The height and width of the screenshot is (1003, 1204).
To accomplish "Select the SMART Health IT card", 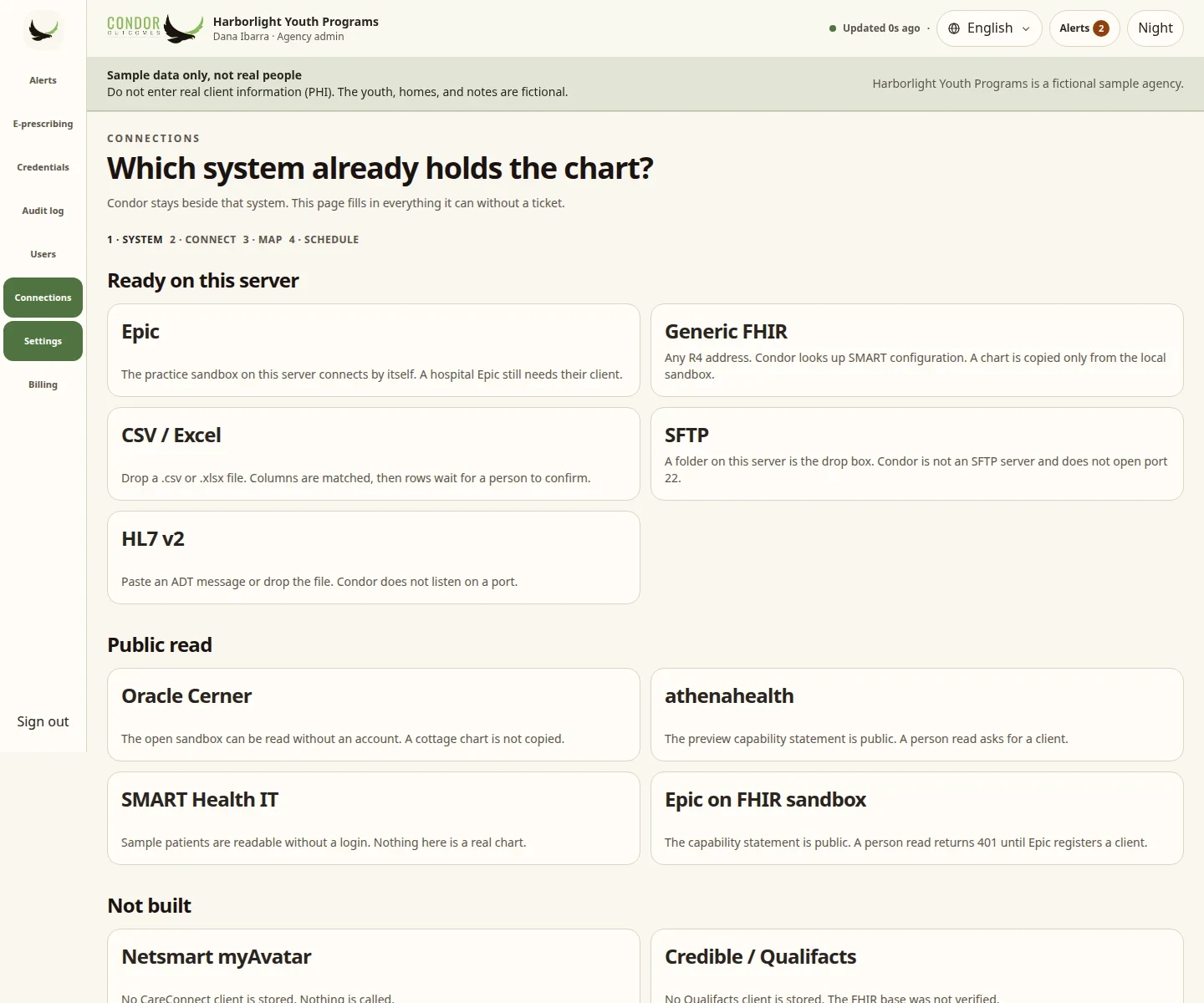I will [374, 818].
